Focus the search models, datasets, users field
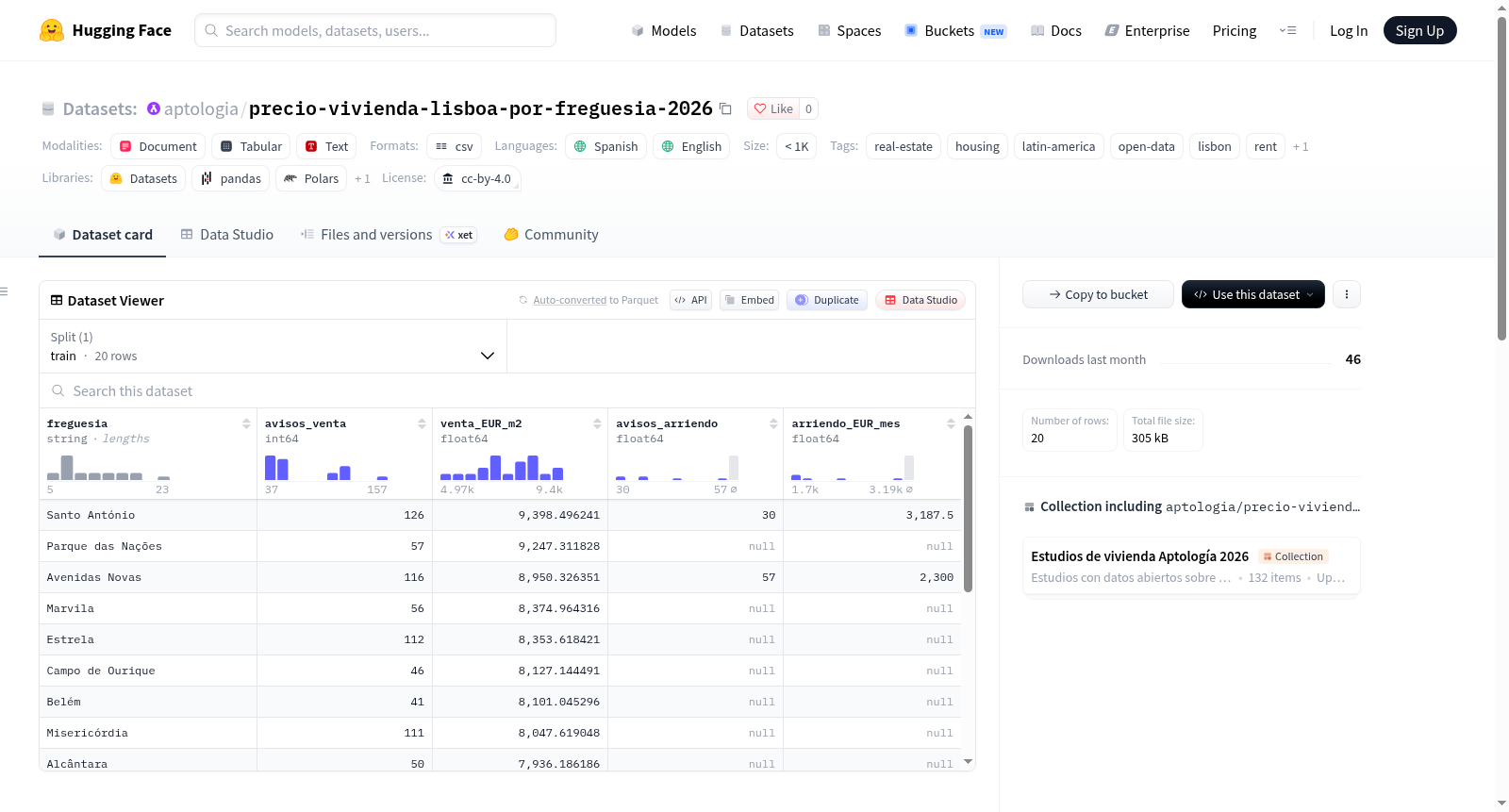This screenshot has width=1509, height=812. point(375,30)
